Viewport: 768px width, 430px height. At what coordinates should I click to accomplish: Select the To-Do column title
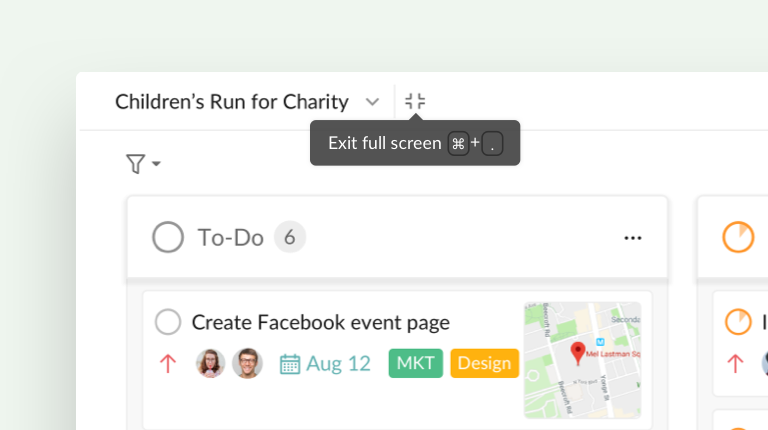(x=230, y=238)
